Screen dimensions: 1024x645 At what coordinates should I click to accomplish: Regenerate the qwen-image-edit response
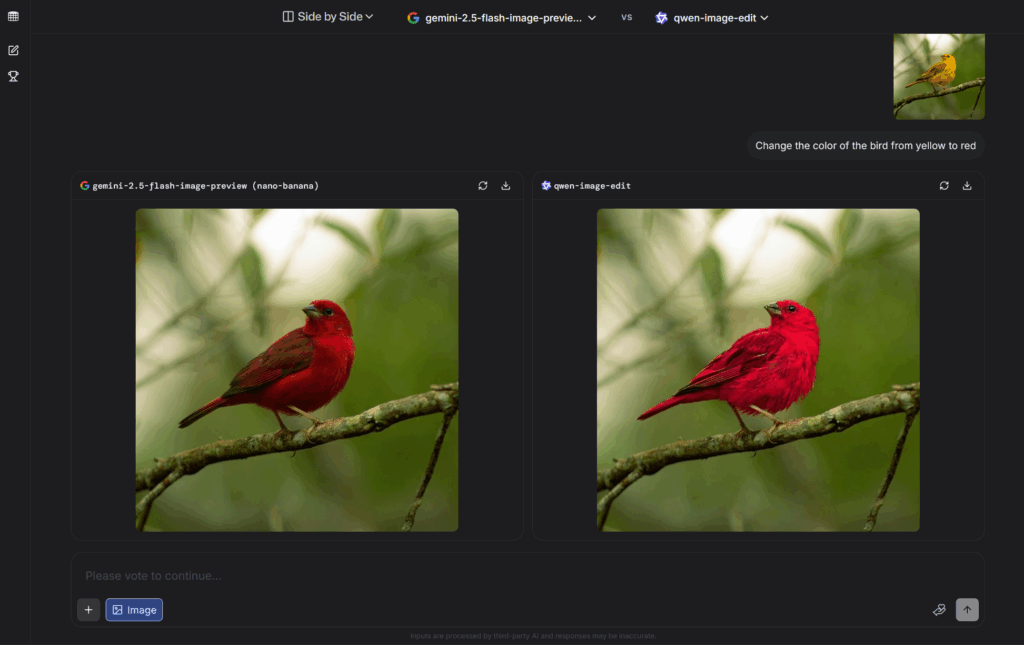click(x=944, y=186)
